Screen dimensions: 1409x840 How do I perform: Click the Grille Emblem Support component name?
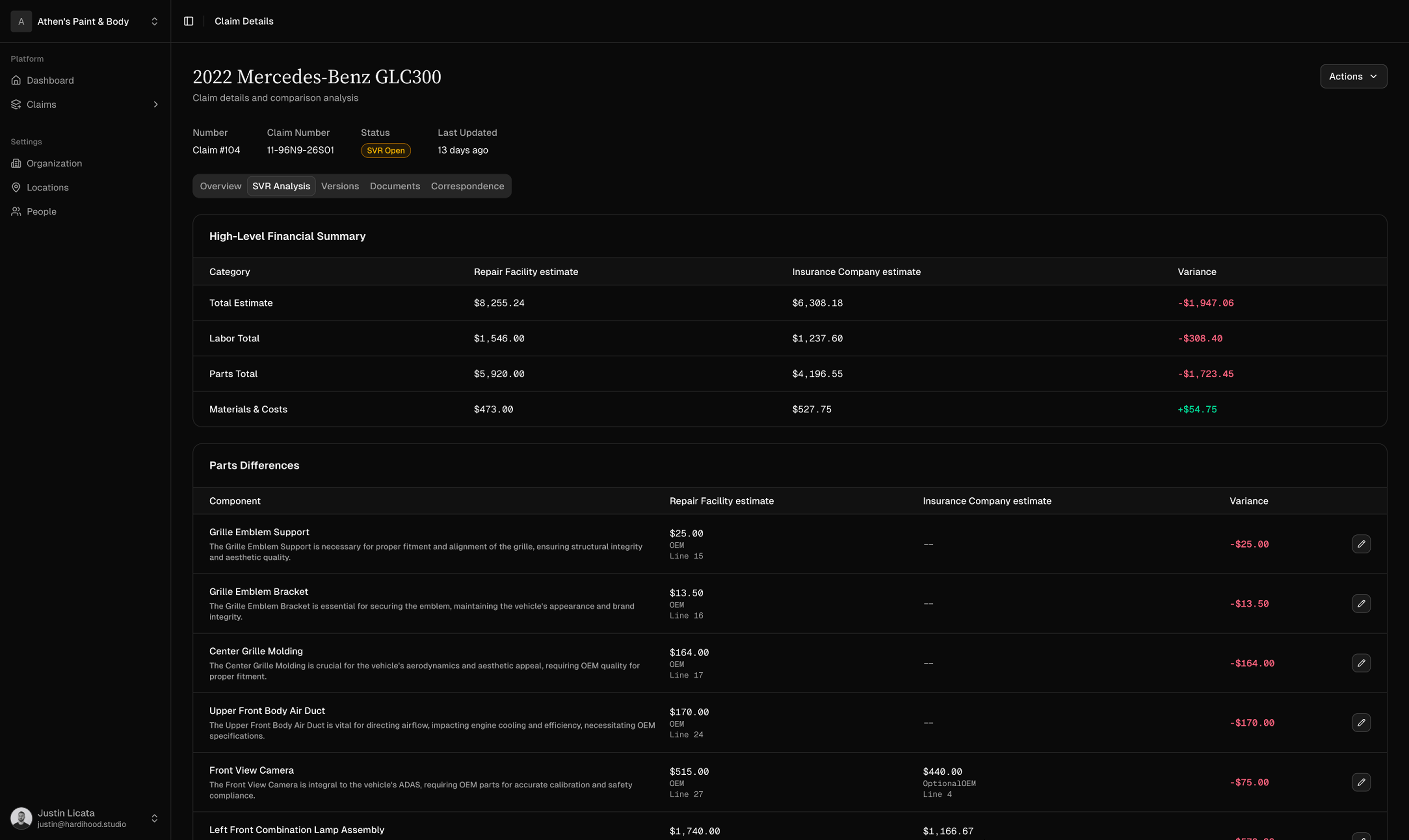(x=259, y=532)
